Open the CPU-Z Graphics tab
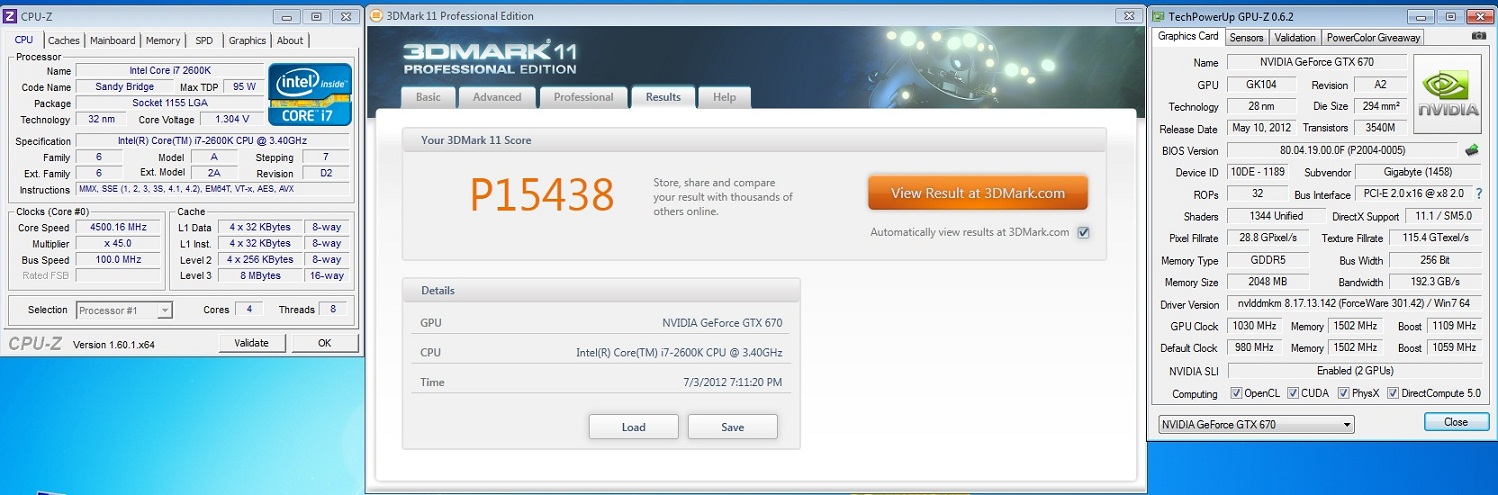The image size is (1498, 495). (247, 41)
